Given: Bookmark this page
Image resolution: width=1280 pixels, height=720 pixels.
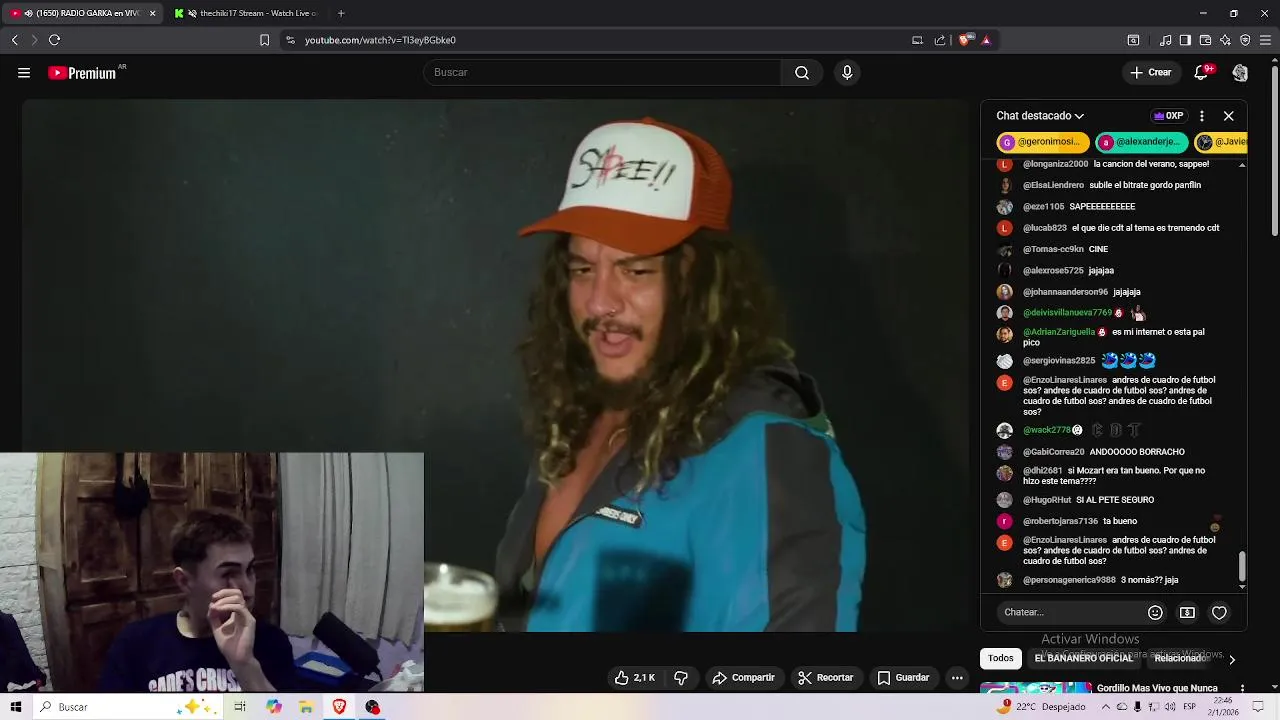Looking at the screenshot, I should pyautogui.click(x=264, y=40).
